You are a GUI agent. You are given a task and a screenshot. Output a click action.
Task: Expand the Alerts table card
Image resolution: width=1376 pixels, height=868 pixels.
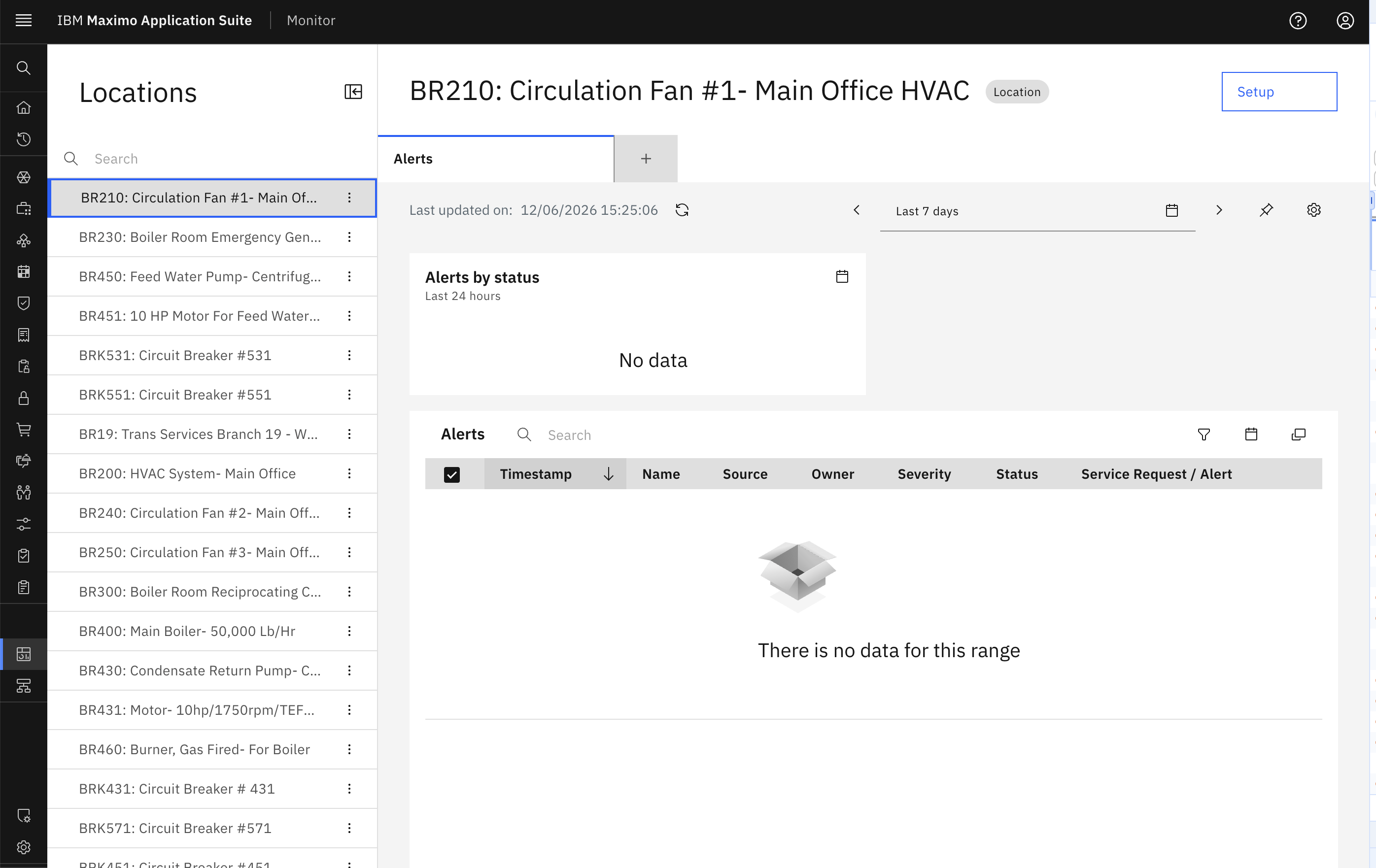tap(1298, 434)
